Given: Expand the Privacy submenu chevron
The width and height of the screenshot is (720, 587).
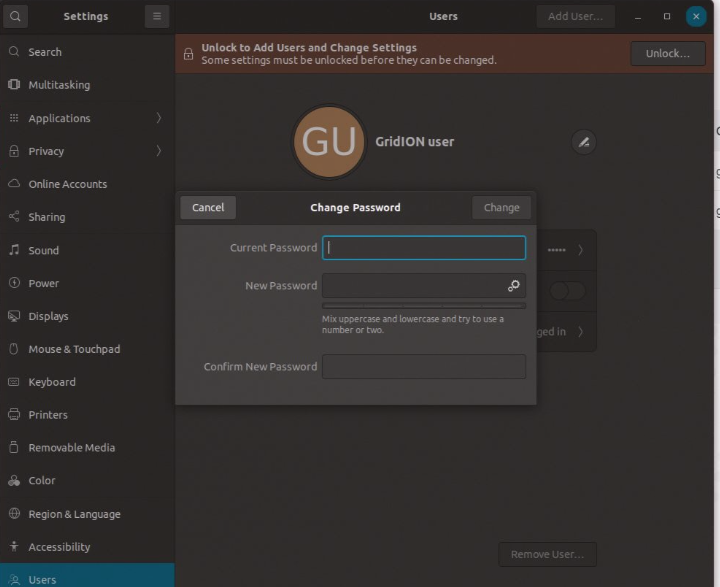Looking at the screenshot, I should (x=159, y=151).
